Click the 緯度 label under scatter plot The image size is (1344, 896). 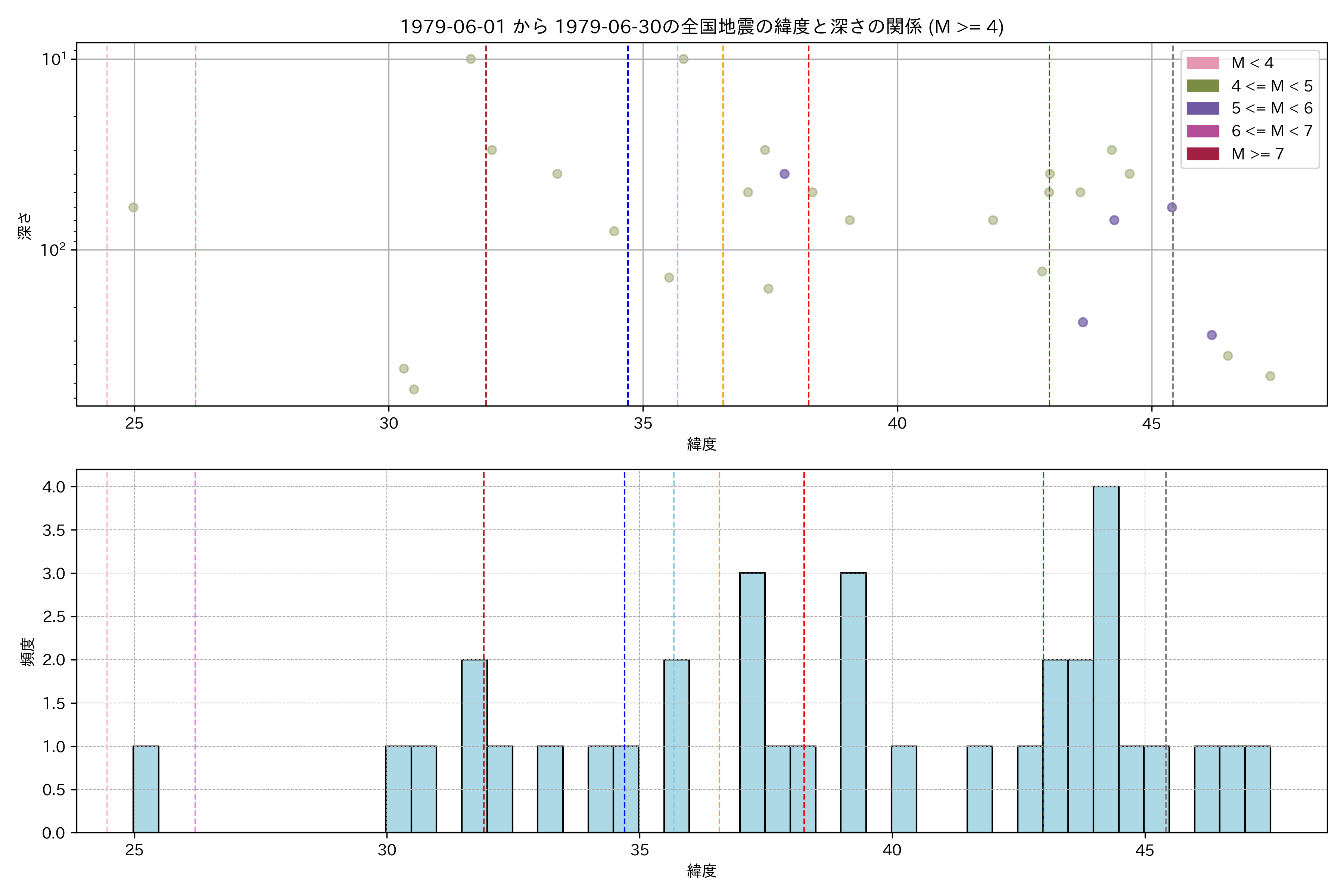click(x=701, y=444)
